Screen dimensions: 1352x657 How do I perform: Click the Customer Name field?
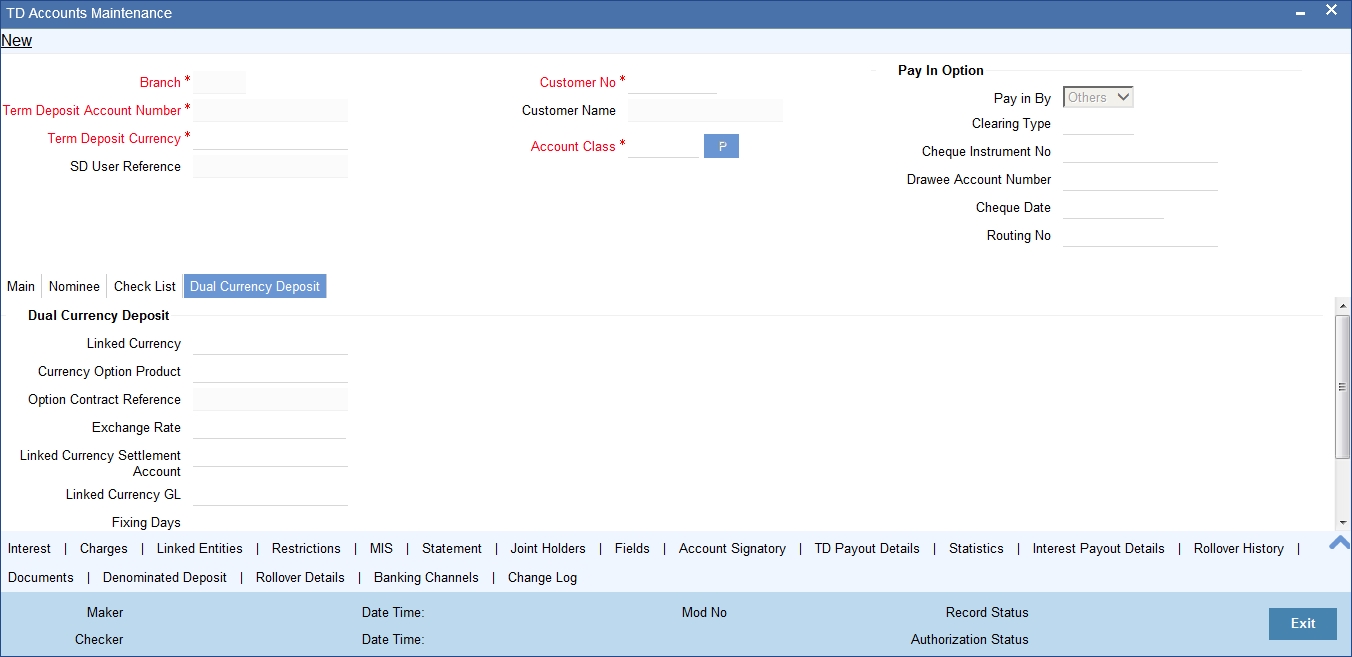[705, 110]
